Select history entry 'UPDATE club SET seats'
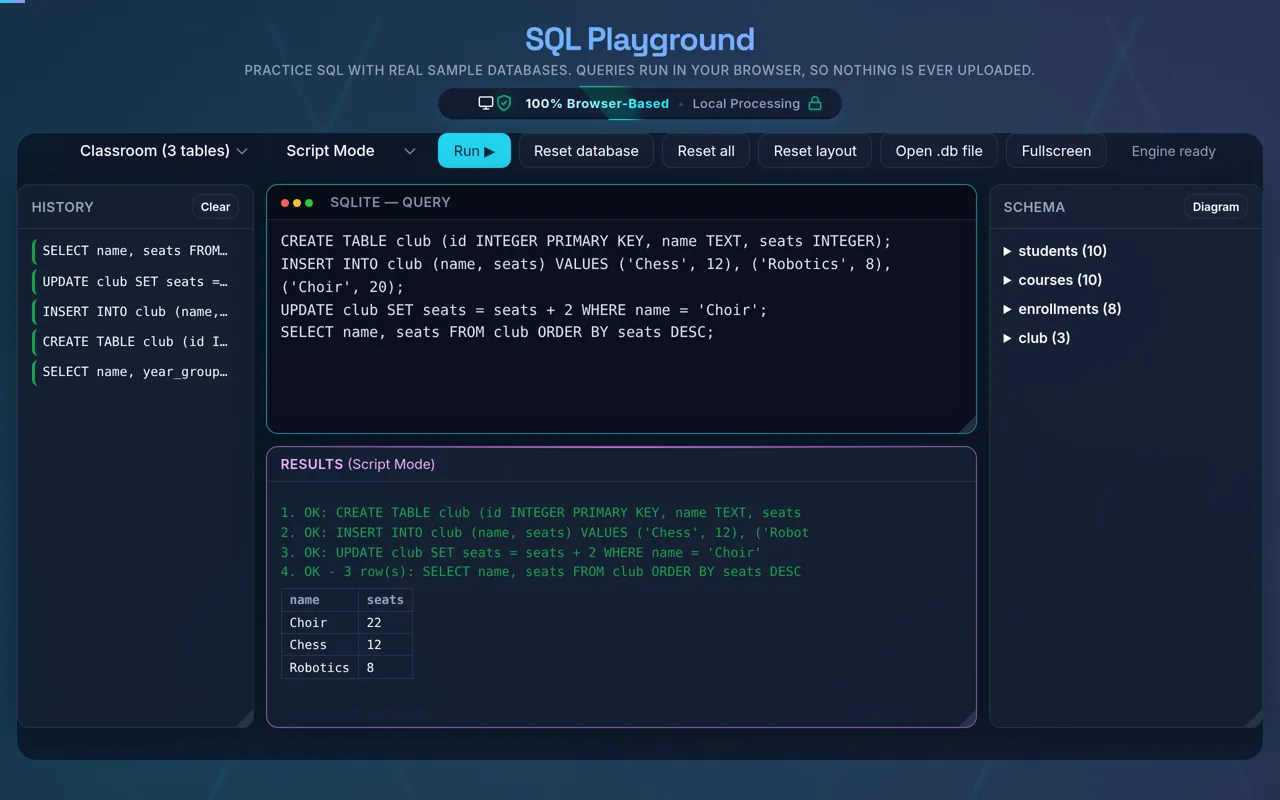 136,281
